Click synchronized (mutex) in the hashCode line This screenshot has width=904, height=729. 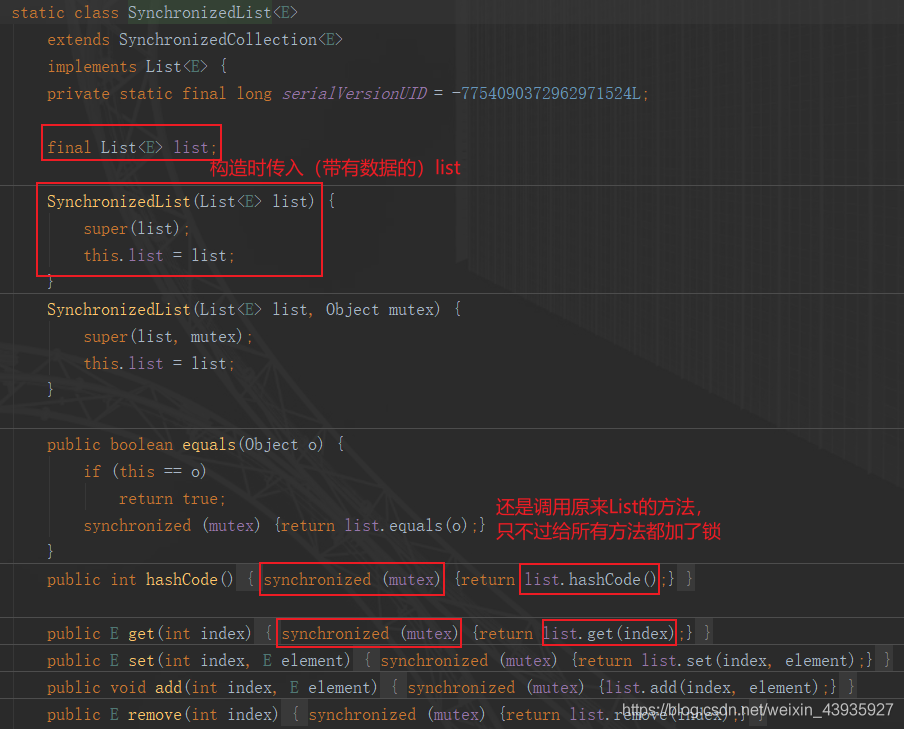(x=351, y=579)
